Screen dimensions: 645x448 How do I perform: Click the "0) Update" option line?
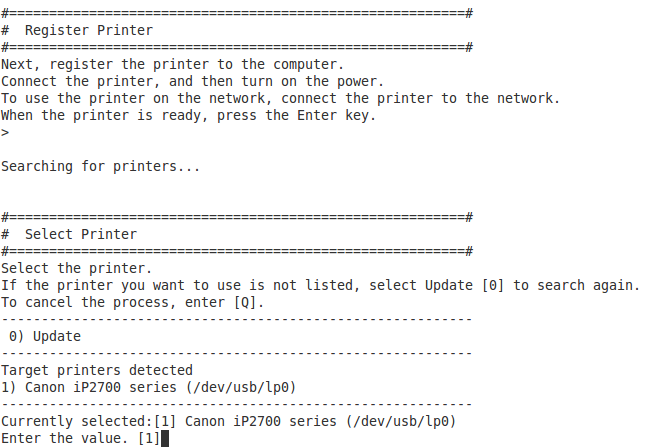(45, 337)
